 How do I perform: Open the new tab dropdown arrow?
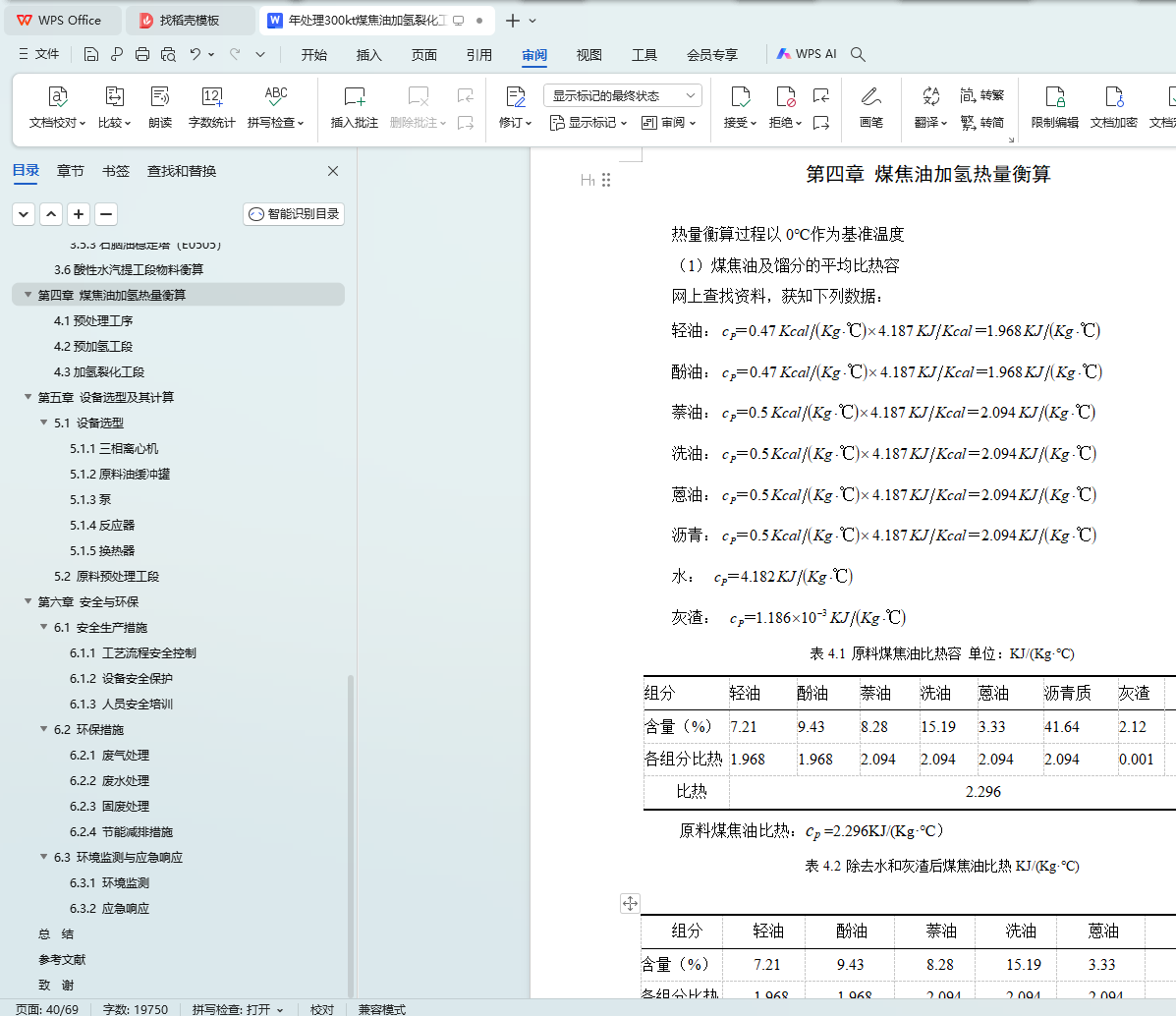pos(532,21)
